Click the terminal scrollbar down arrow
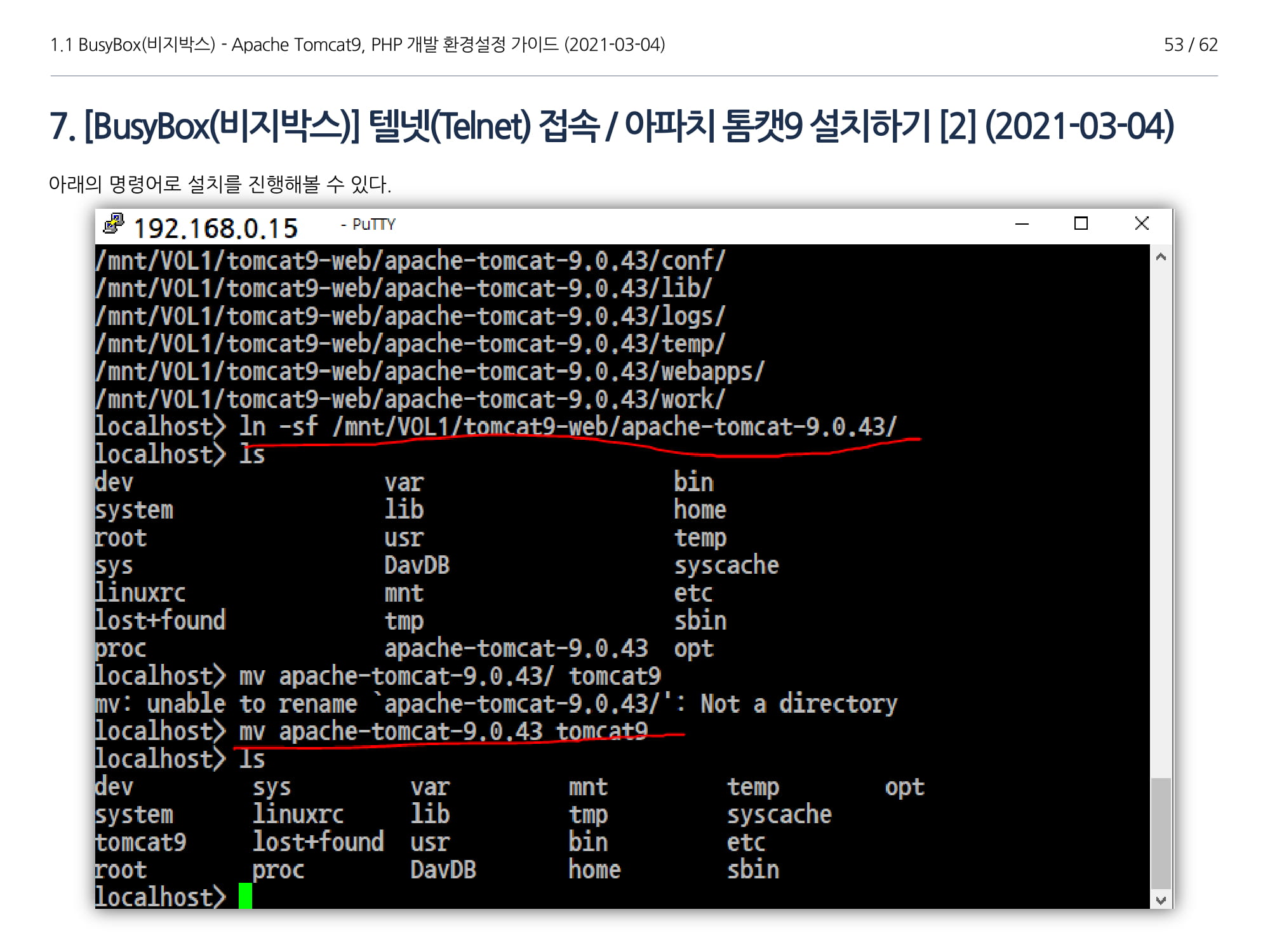 [1161, 900]
